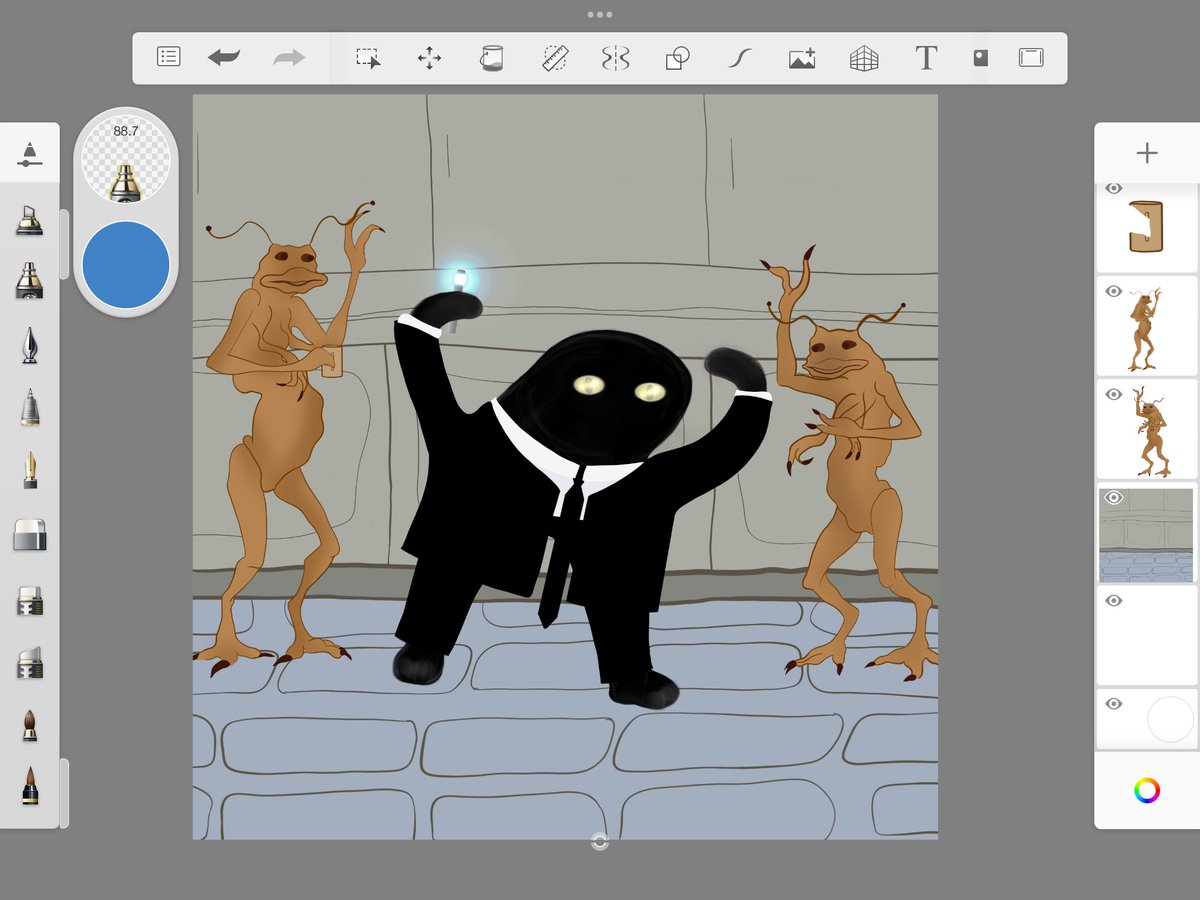This screenshot has height=900, width=1200.
Task: Import an image with add-picture icon
Action: click(802, 58)
